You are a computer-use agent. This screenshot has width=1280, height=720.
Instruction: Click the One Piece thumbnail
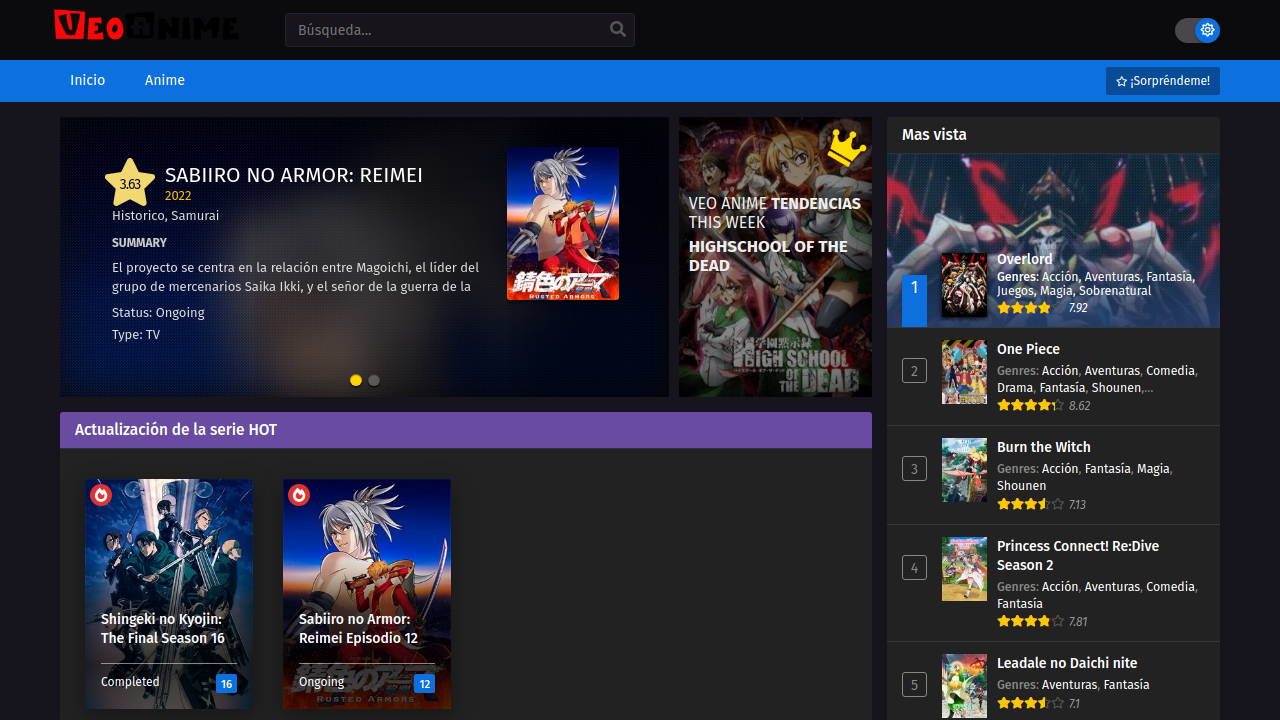pyautogui.click(x=964, y=372)
